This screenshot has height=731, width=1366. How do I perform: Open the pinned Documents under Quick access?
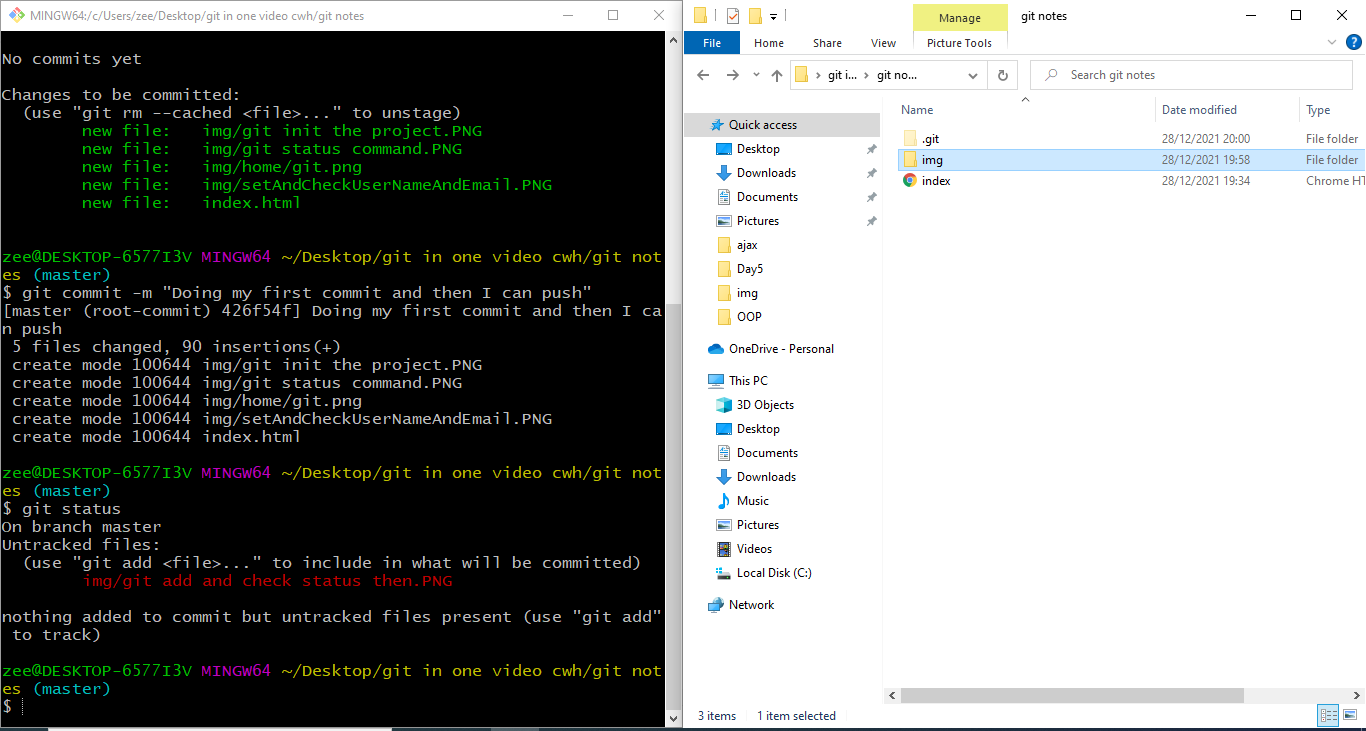pos(767,197)
